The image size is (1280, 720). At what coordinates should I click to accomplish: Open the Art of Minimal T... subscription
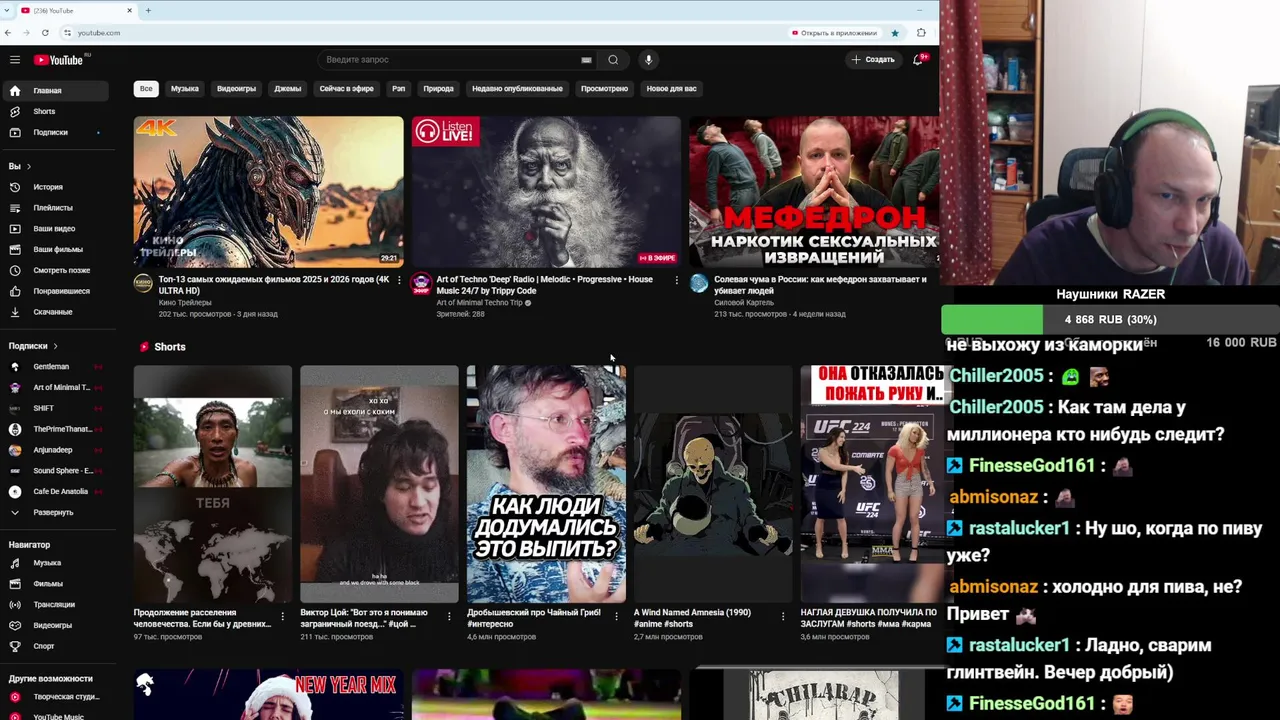(54, 388)
